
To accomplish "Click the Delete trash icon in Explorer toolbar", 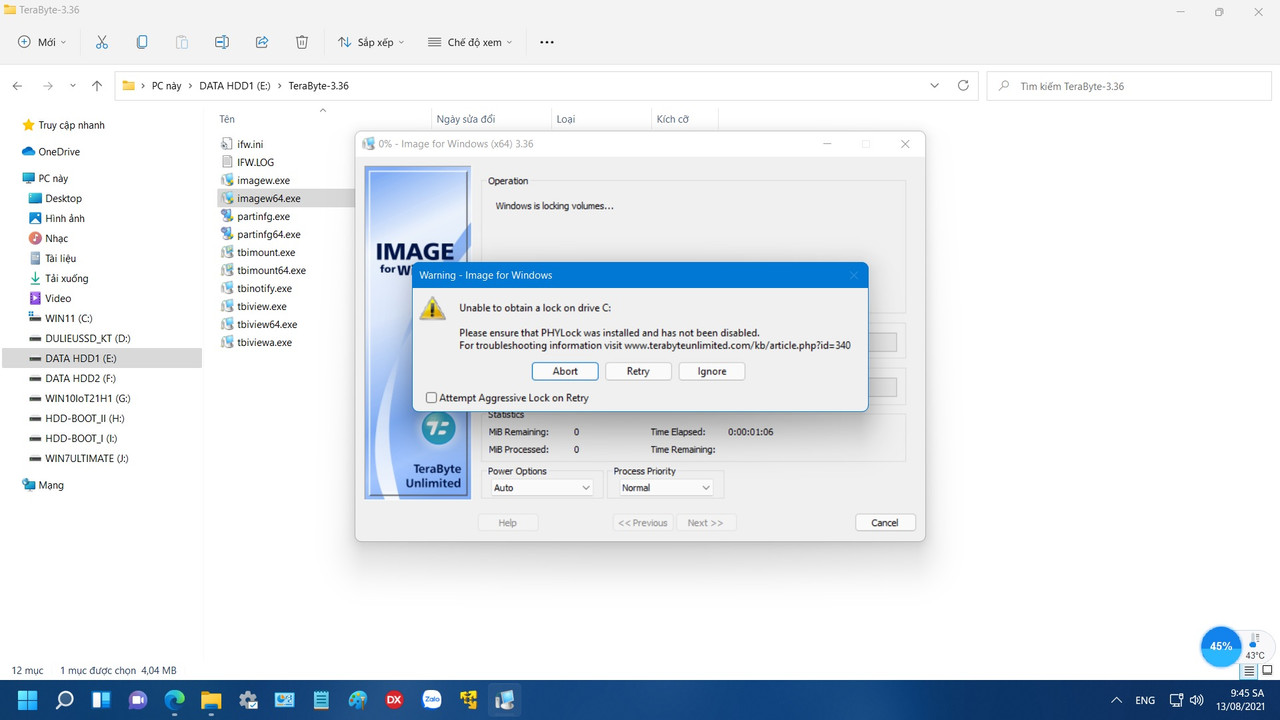I will coord(302,42).
